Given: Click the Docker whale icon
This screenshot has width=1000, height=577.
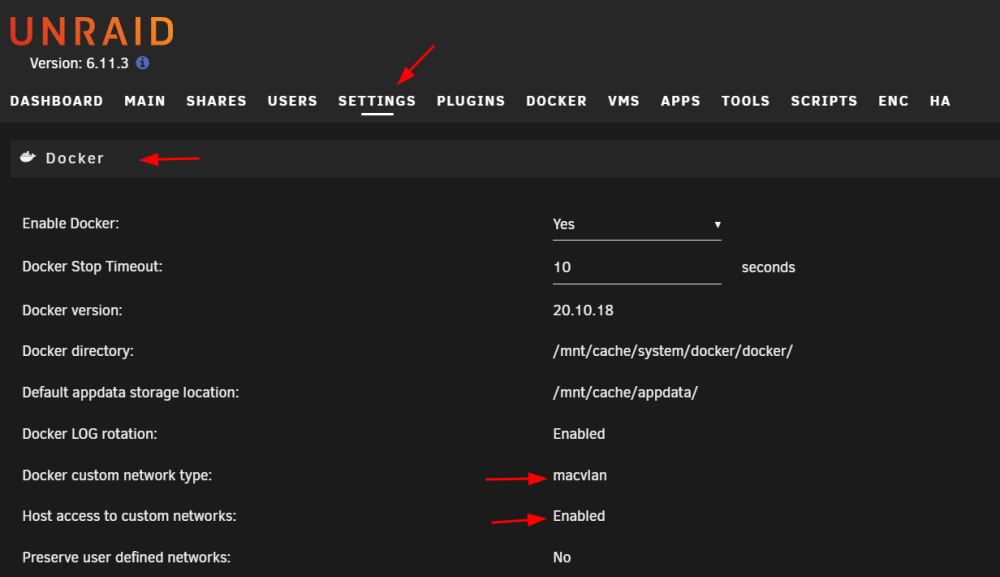Looking at the screenshot, I should click(x=27, y=157).
